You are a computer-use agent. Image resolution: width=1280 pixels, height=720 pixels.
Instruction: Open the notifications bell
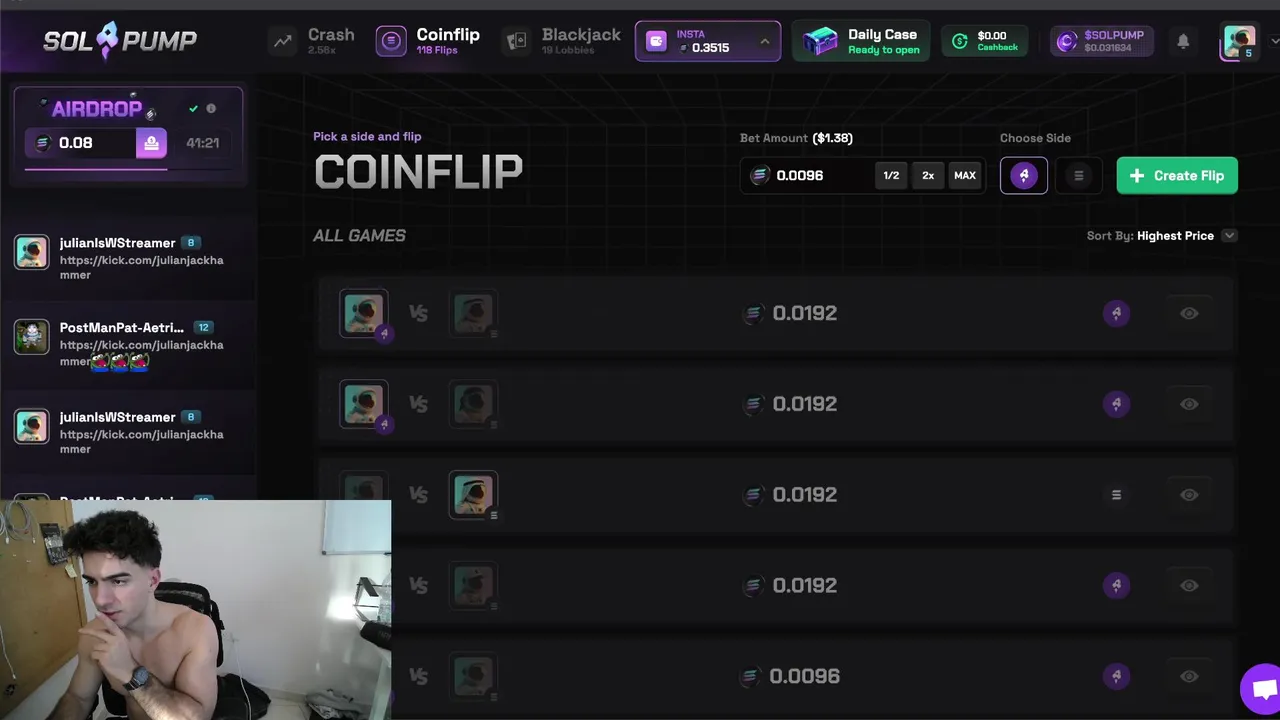click(x=1183, y=41)
